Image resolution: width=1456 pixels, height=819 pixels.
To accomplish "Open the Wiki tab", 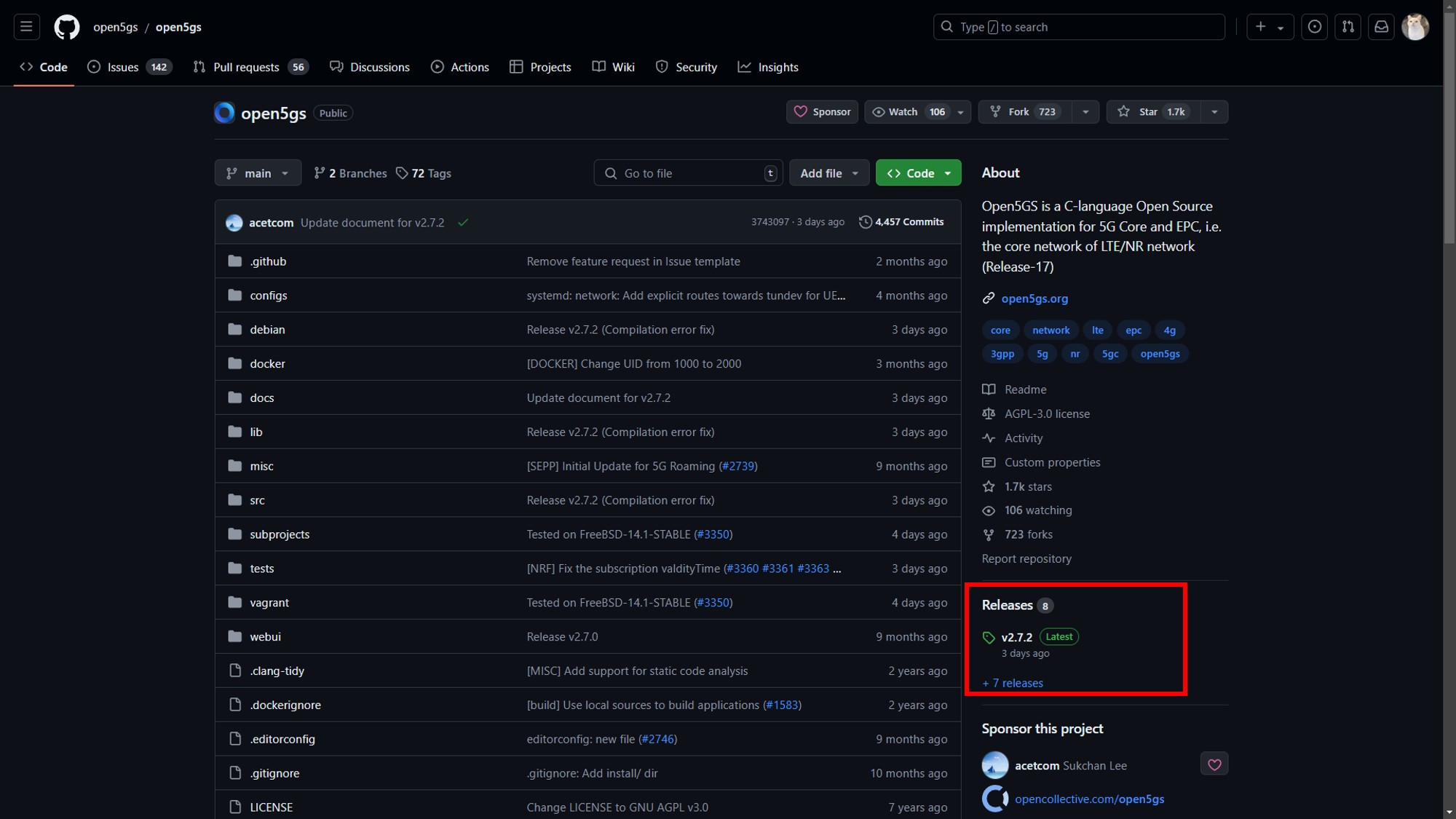I will [x=614, y=67].
